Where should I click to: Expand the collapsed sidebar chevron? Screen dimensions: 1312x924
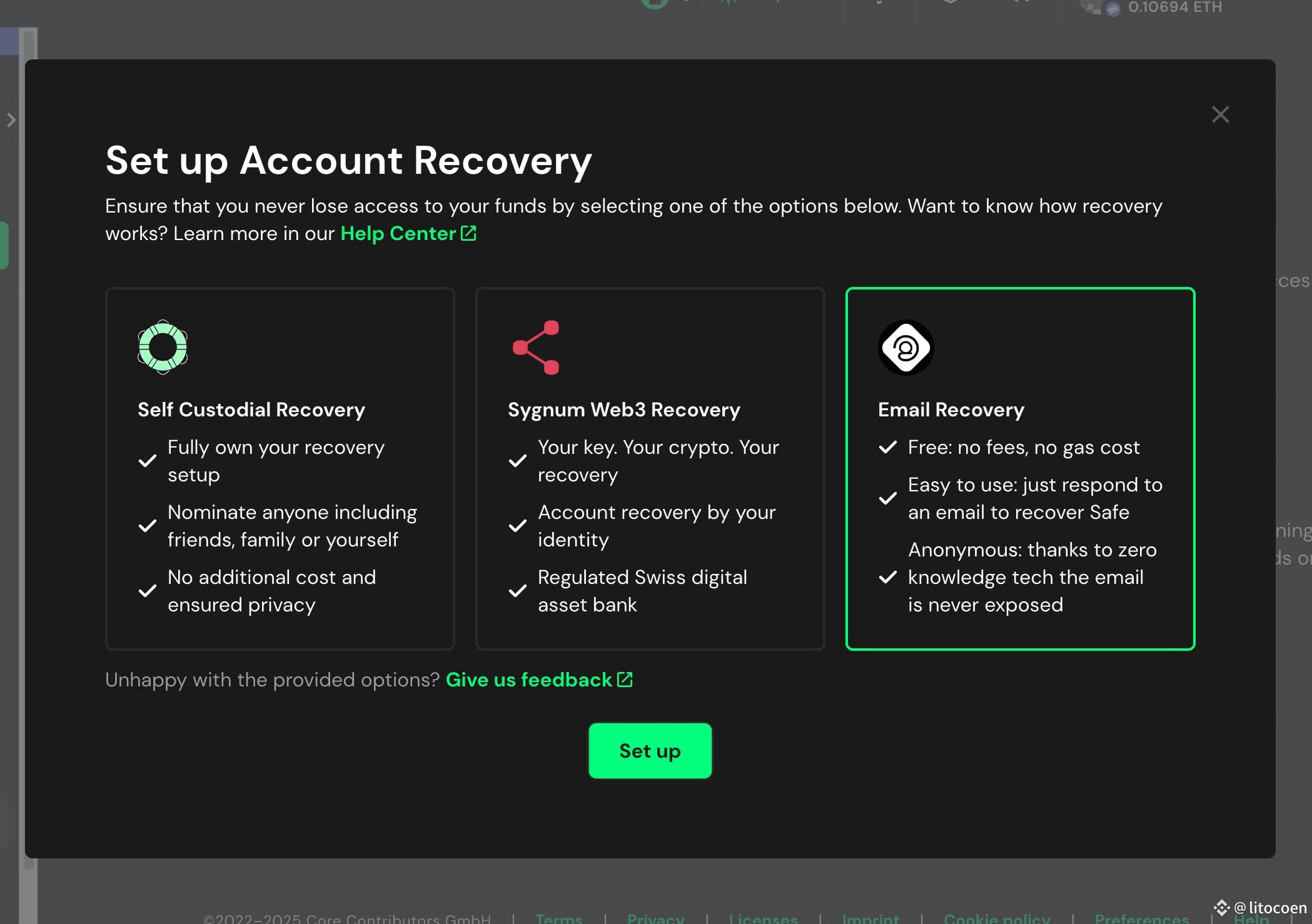pyautogui.click(x=11, y=119)
